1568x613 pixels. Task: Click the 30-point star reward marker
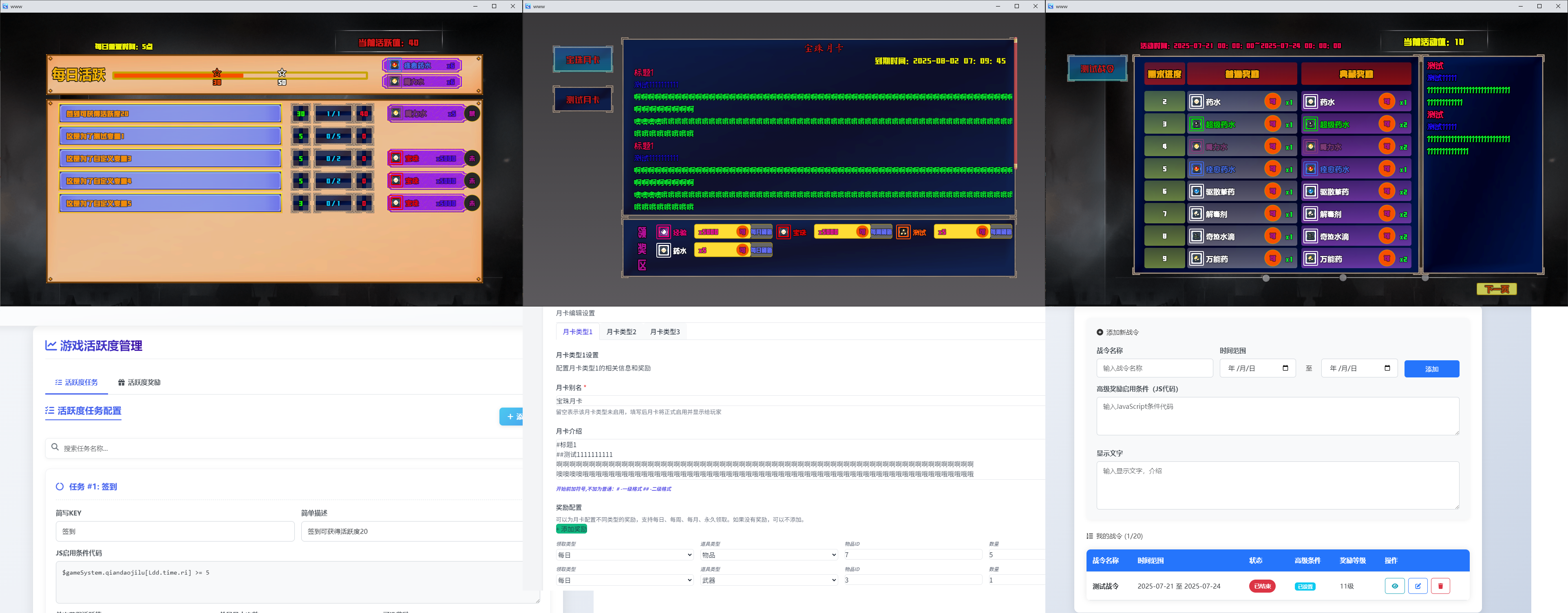click(x=217, y=73)
